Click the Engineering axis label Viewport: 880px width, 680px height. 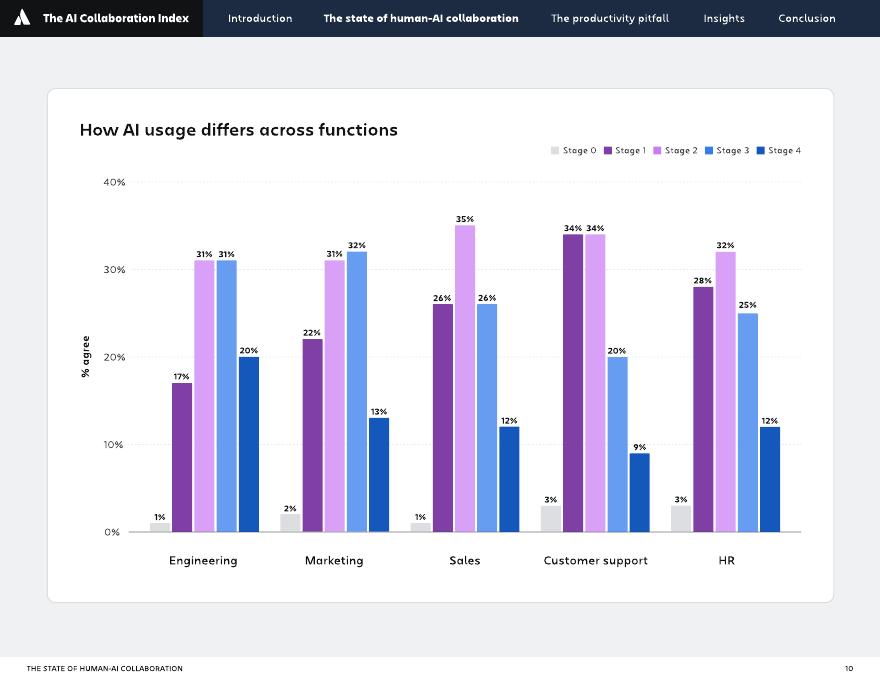click(x=204, y=560)
